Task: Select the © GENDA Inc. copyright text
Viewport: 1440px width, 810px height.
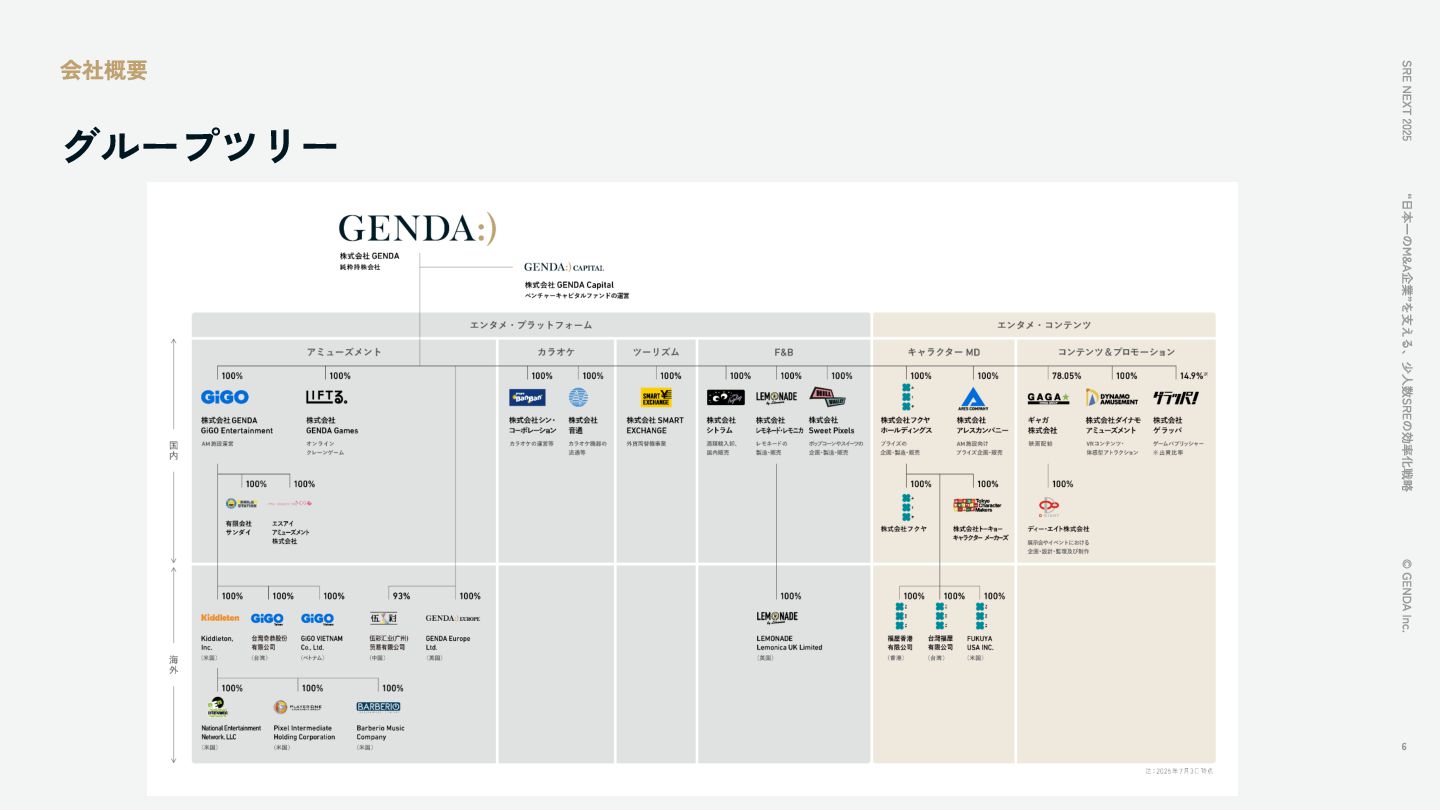Action: [x=1405, y=595]
